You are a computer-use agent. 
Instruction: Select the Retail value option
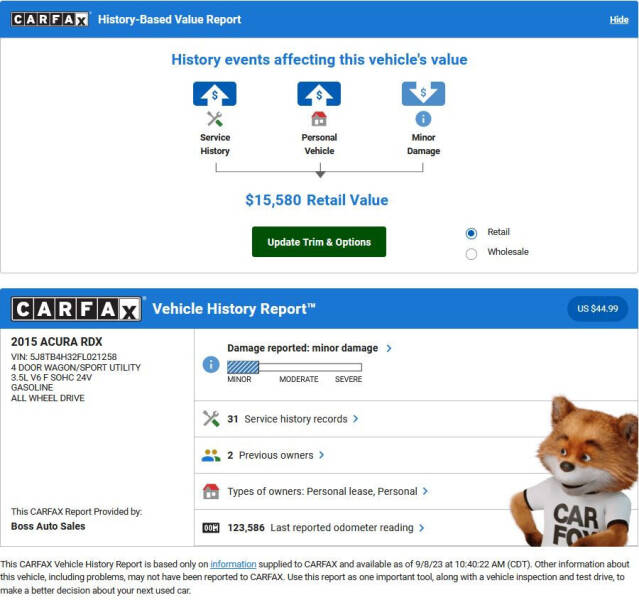[x=471, y=233]
